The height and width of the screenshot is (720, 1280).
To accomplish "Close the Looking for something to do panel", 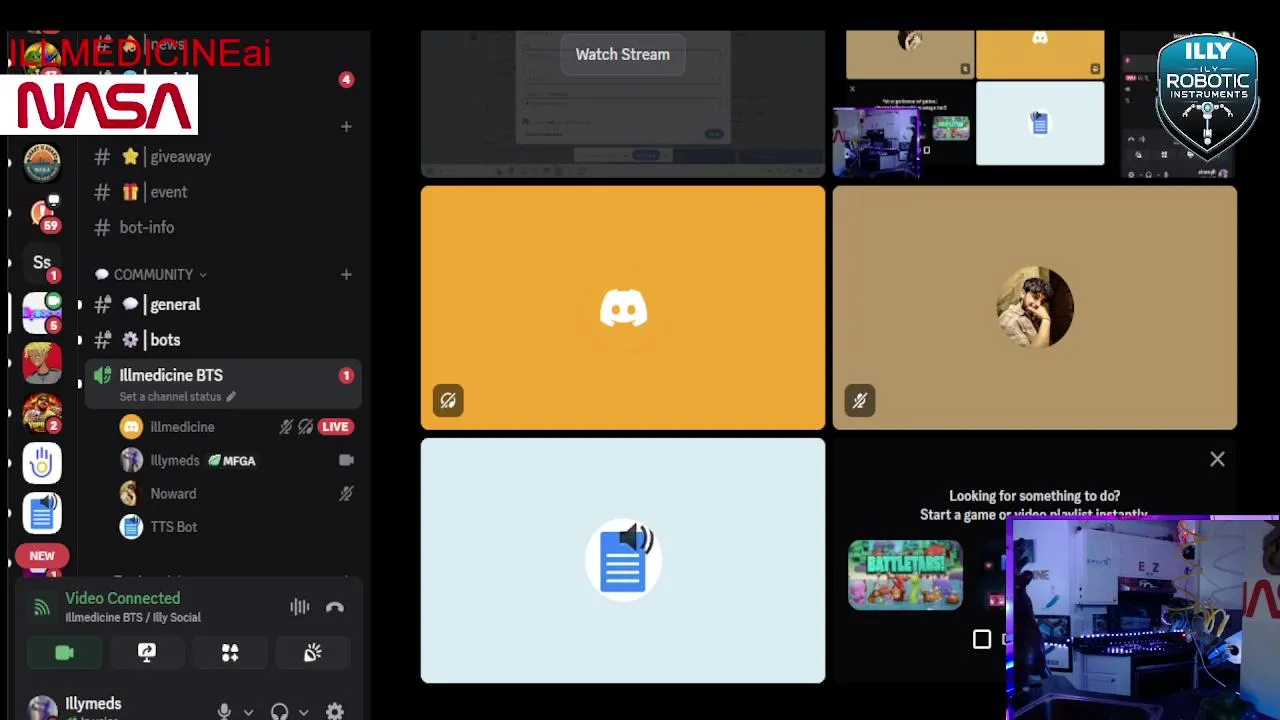I will click(x=1217, y=459).
